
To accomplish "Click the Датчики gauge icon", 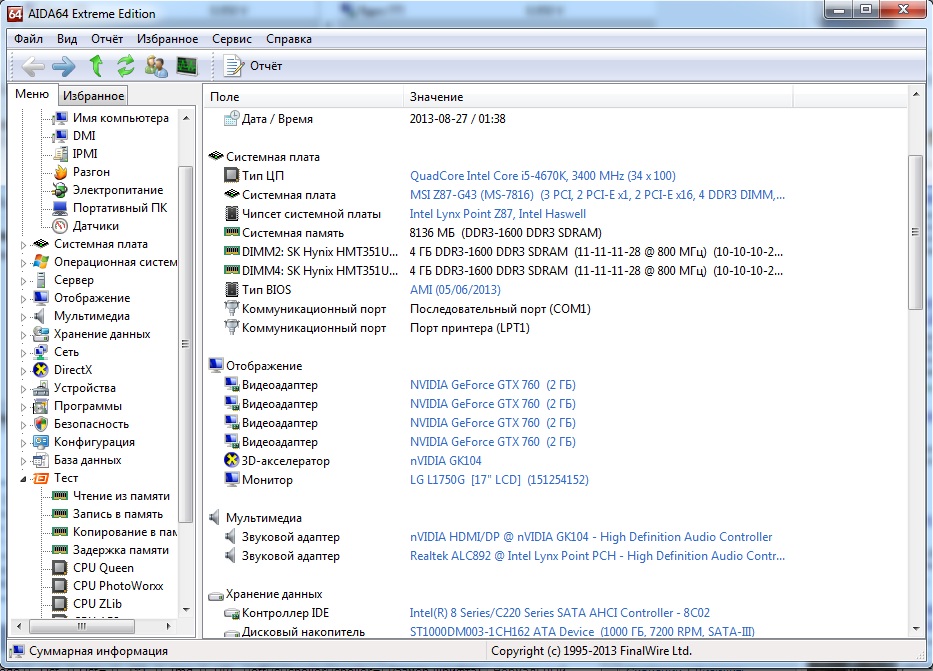I will pos(60,226).
